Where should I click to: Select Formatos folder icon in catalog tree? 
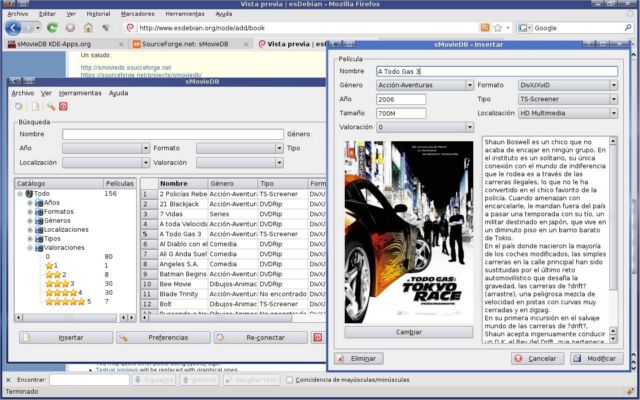click(39, 211)
